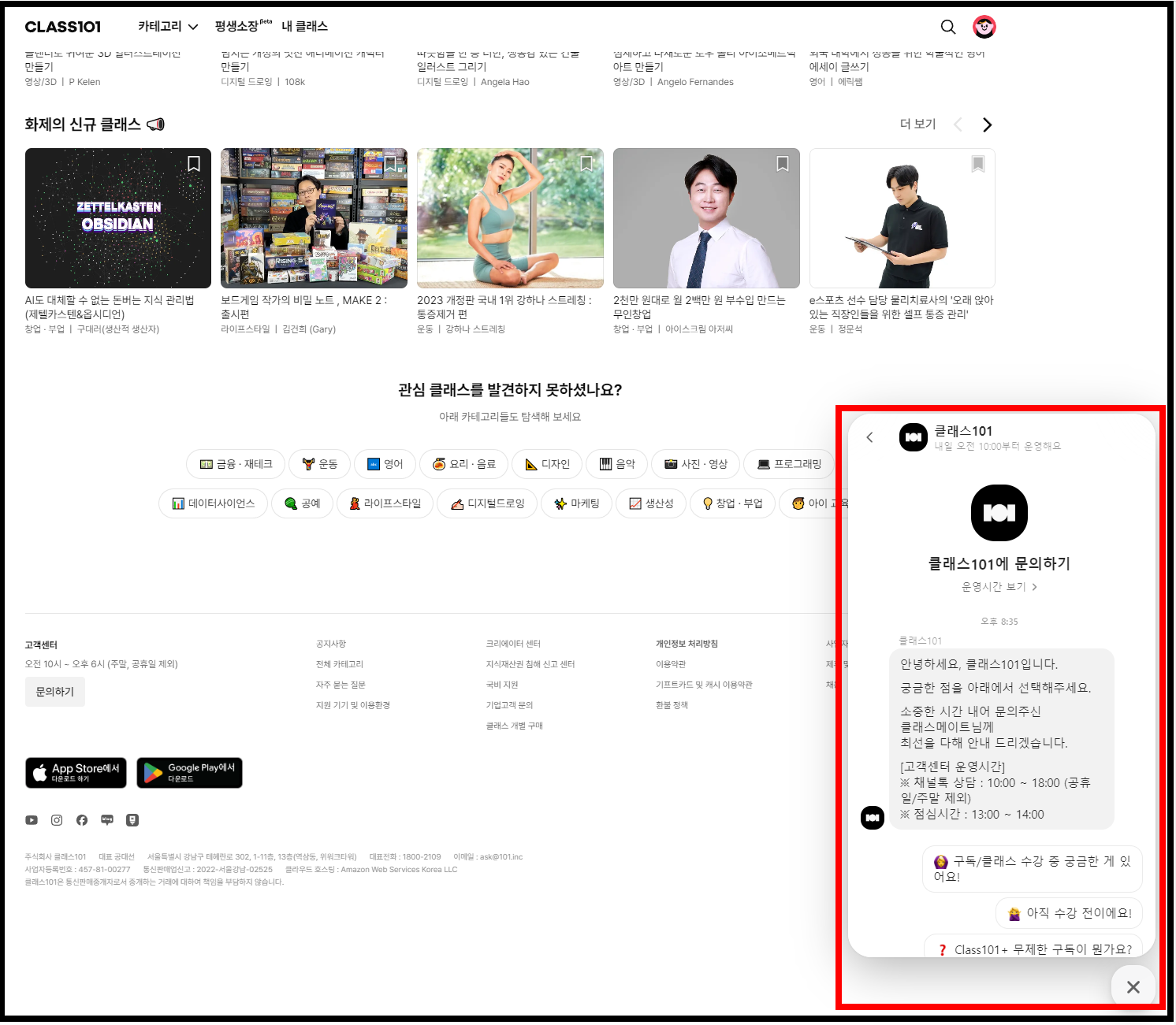Select the 마케팅 category chip
This screenshot has height=1025, width=1176.
(576, 503)
